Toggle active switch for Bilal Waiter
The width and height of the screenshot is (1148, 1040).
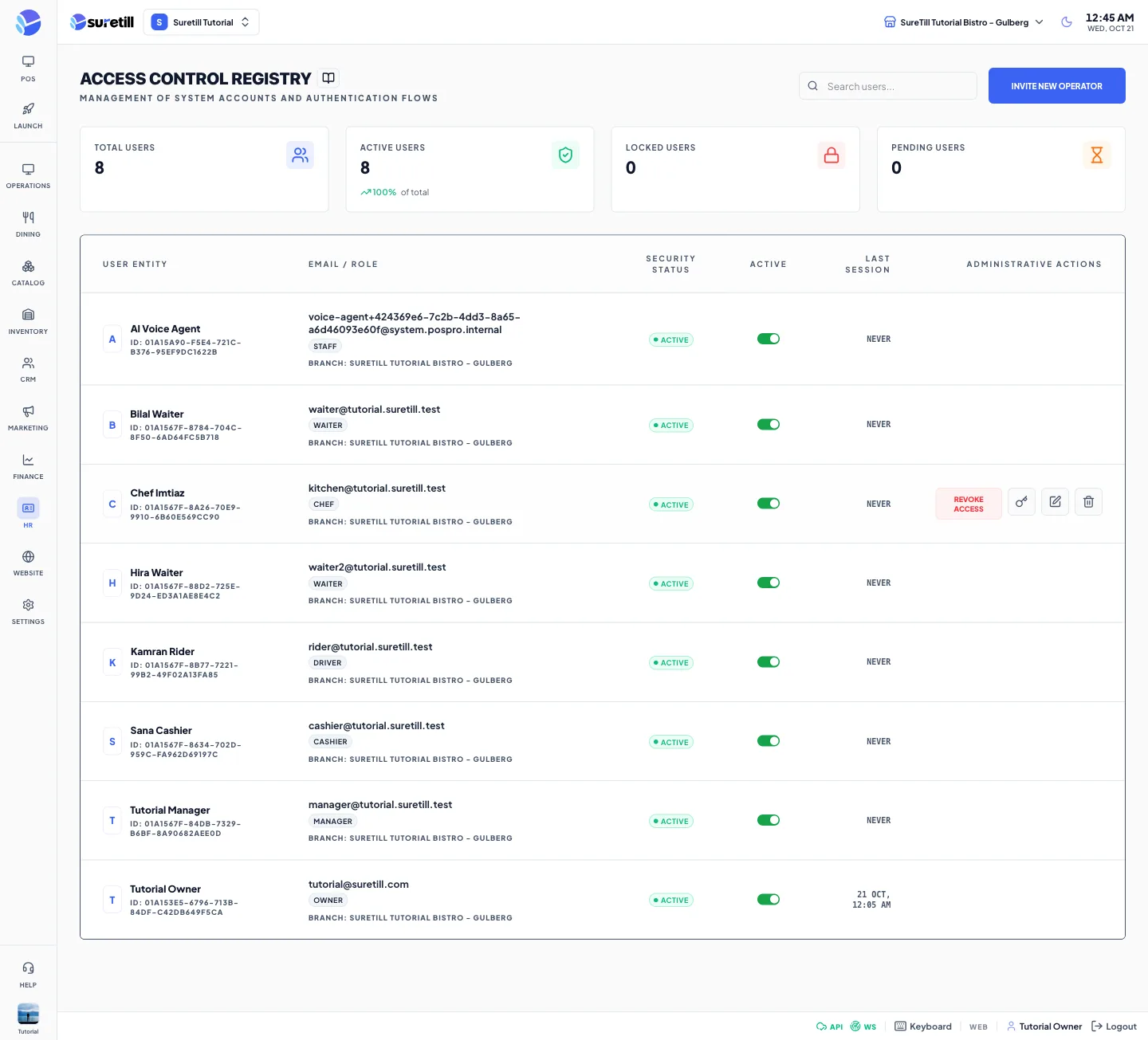tap(769, 424)
